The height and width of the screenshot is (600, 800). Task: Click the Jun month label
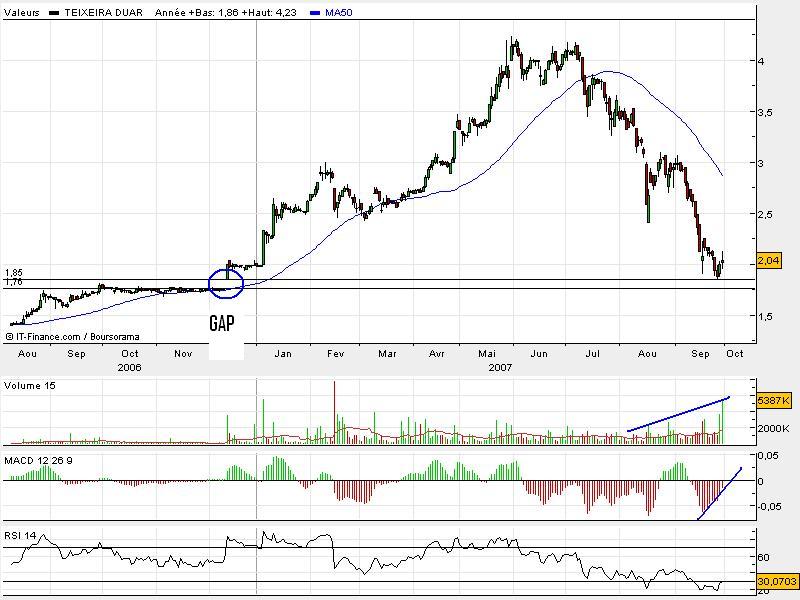(x=539, y=354)
